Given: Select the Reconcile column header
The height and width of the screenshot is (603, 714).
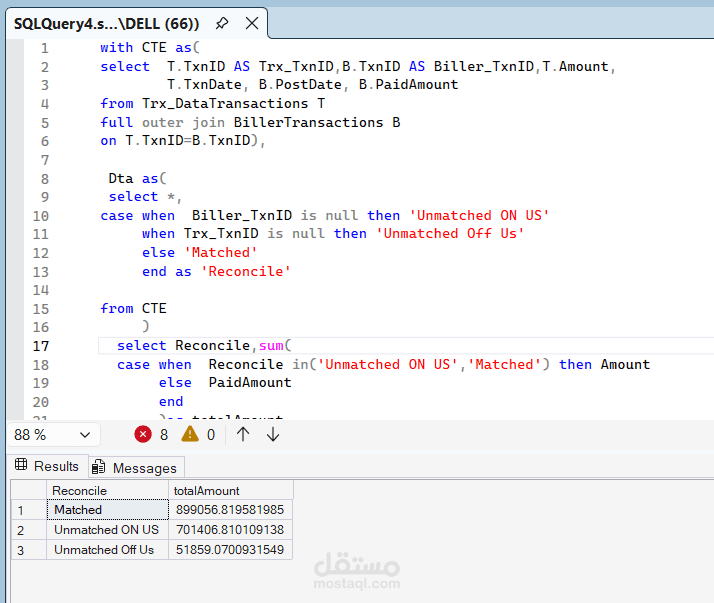Looking at the screenshot, I should point(107,491).
